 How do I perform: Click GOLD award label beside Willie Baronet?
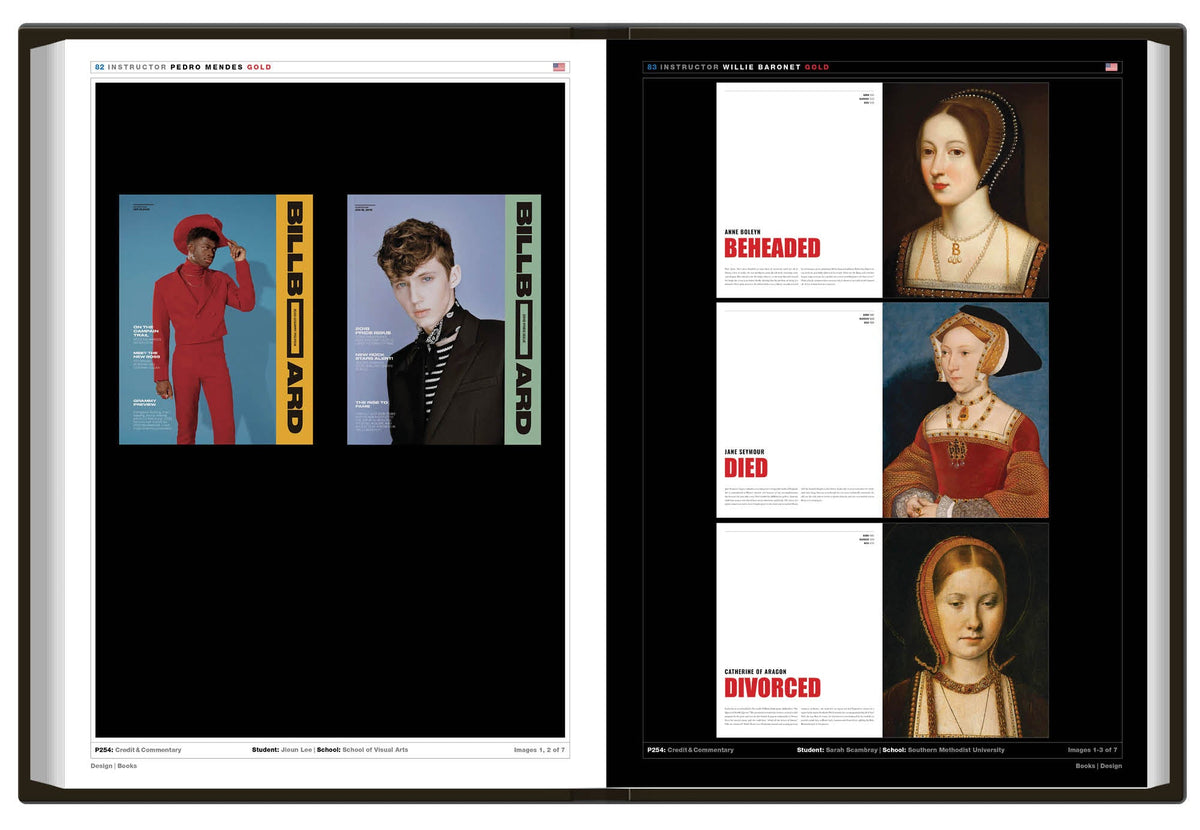point(817,67)
